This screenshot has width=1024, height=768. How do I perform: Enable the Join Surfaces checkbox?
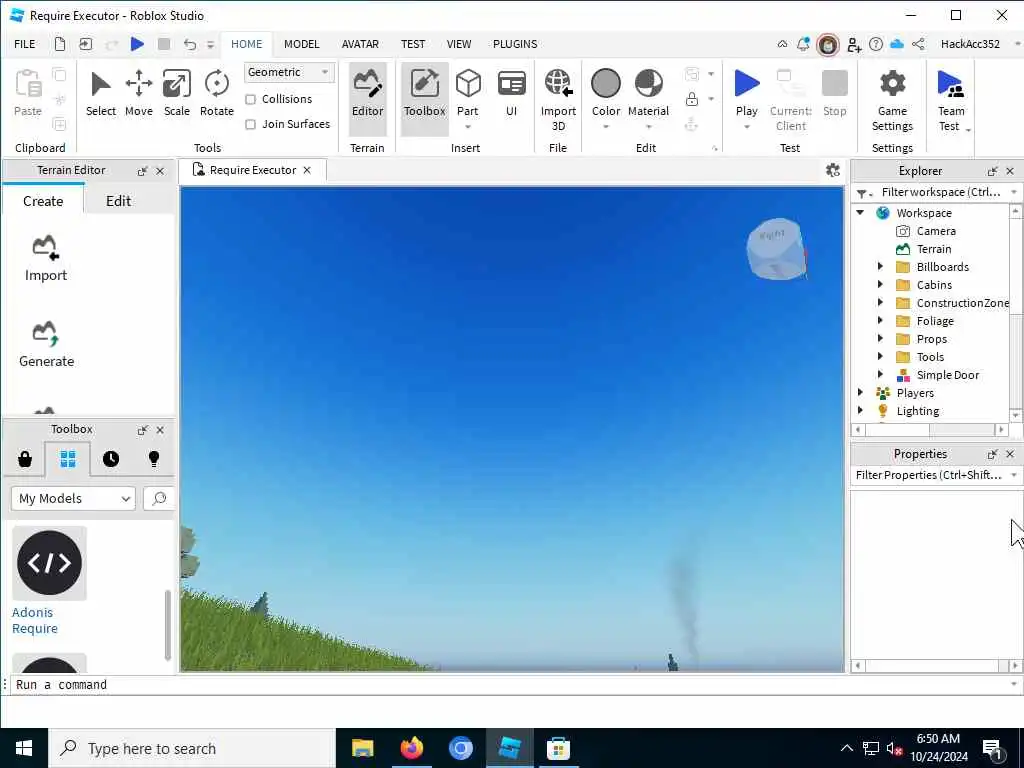250,124
